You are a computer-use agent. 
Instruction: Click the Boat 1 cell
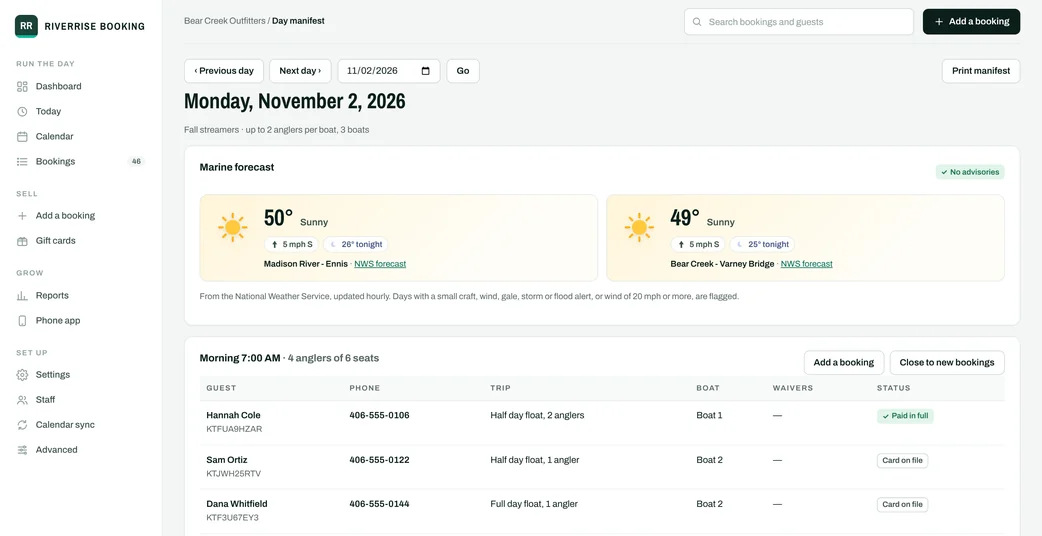[x=709, y=416]
